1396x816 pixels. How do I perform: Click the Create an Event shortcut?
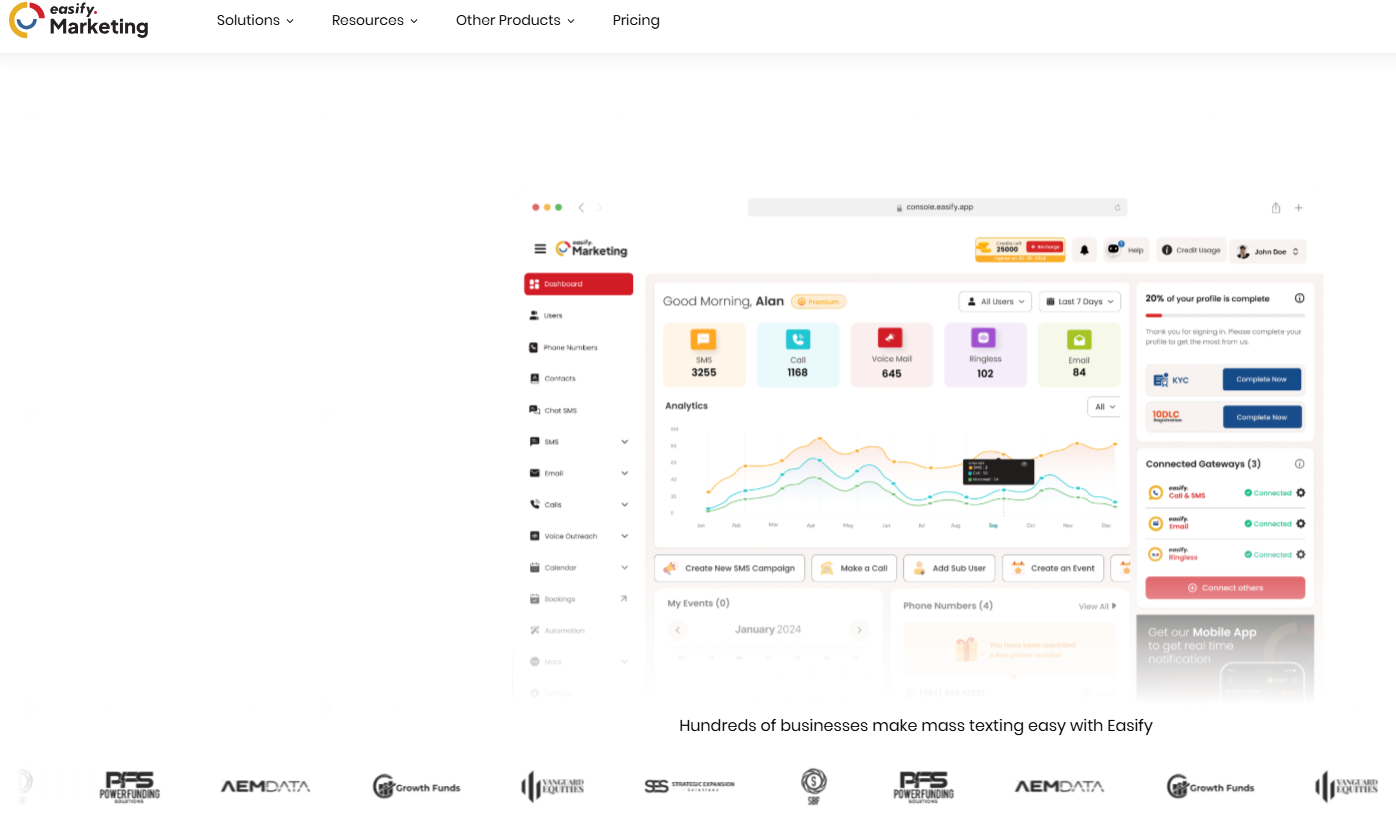pyautogui.click(x=1053, y=568)
